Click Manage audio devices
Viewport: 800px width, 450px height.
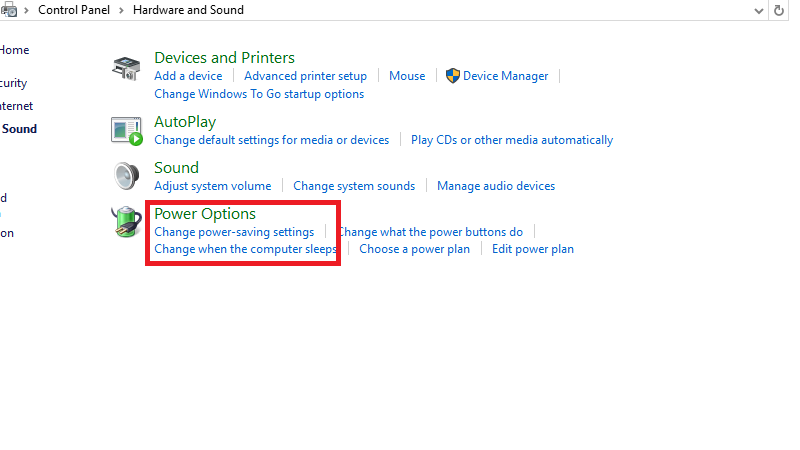pos(495,186)
